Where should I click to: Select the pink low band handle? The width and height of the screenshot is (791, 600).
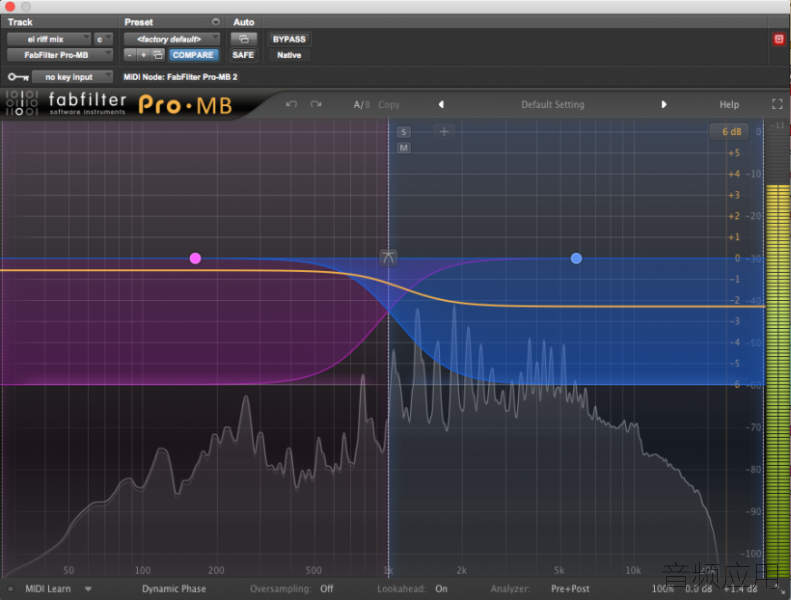pos(195,258)
